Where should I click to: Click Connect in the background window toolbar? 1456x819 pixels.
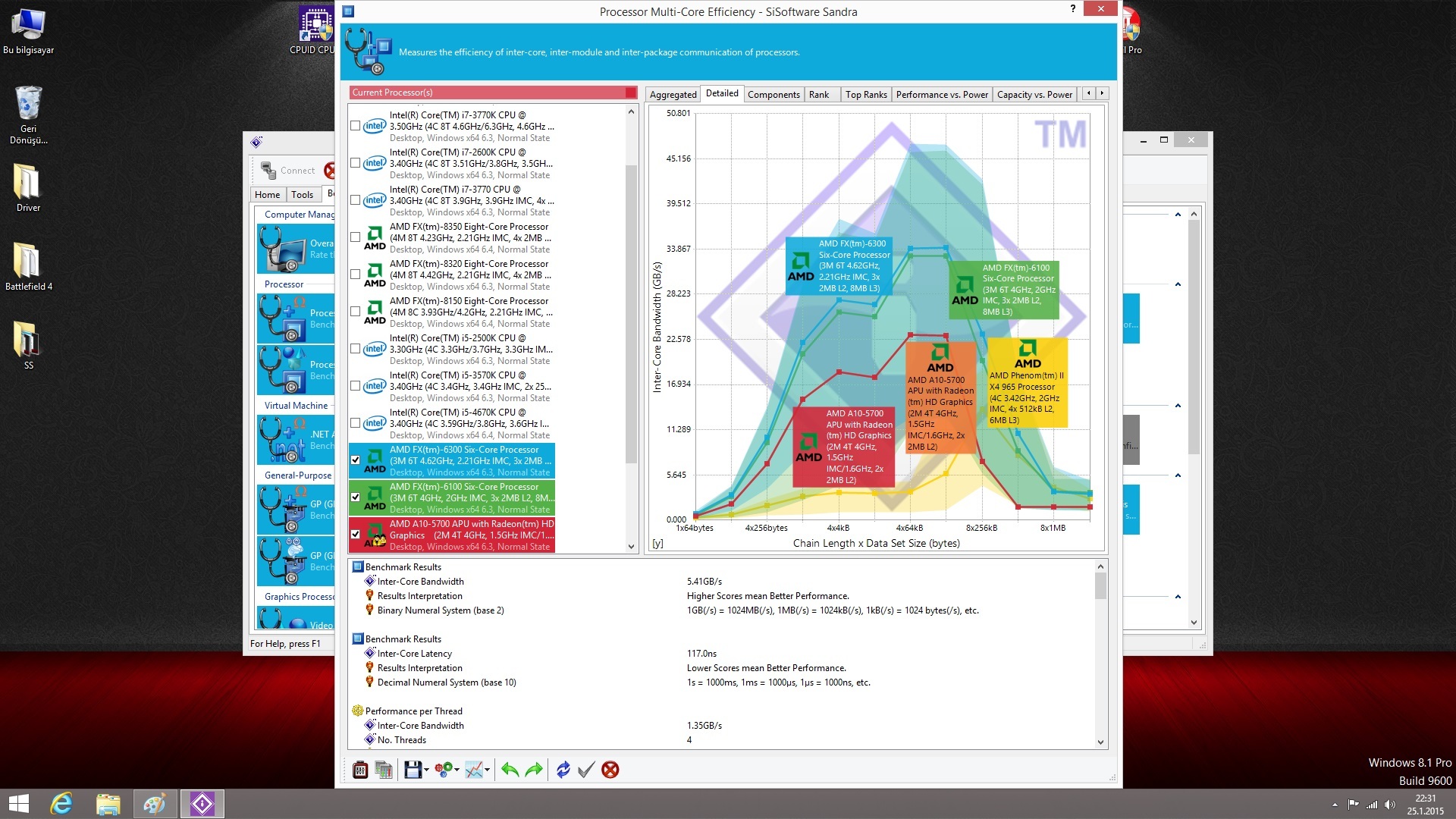click(x=288, y=171)
